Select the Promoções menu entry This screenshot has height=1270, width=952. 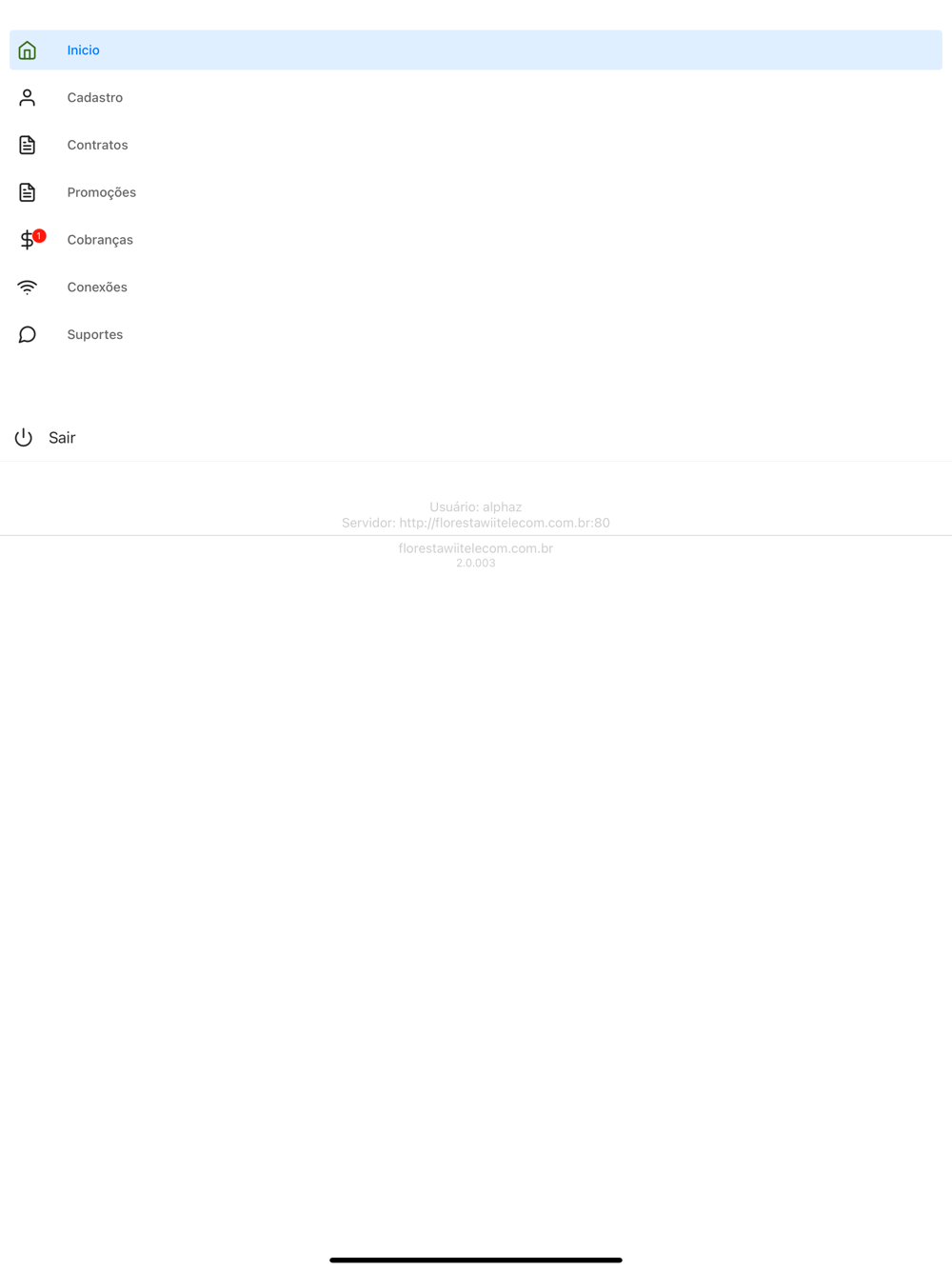click(x=476, y=192)
